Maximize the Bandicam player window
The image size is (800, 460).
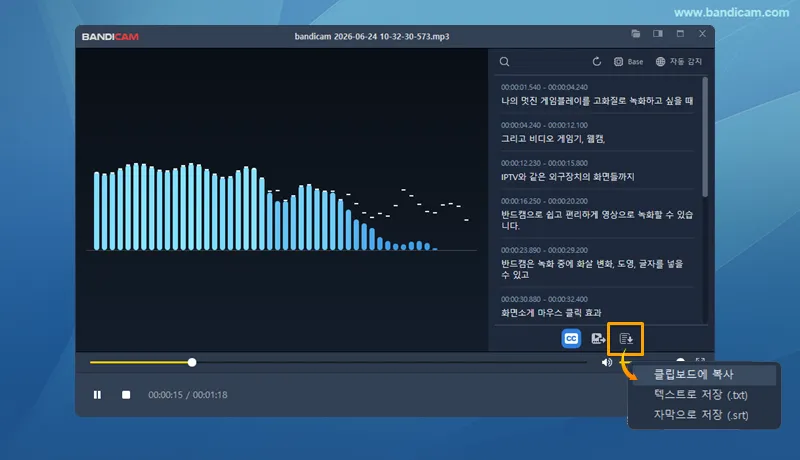coord(680,34)
